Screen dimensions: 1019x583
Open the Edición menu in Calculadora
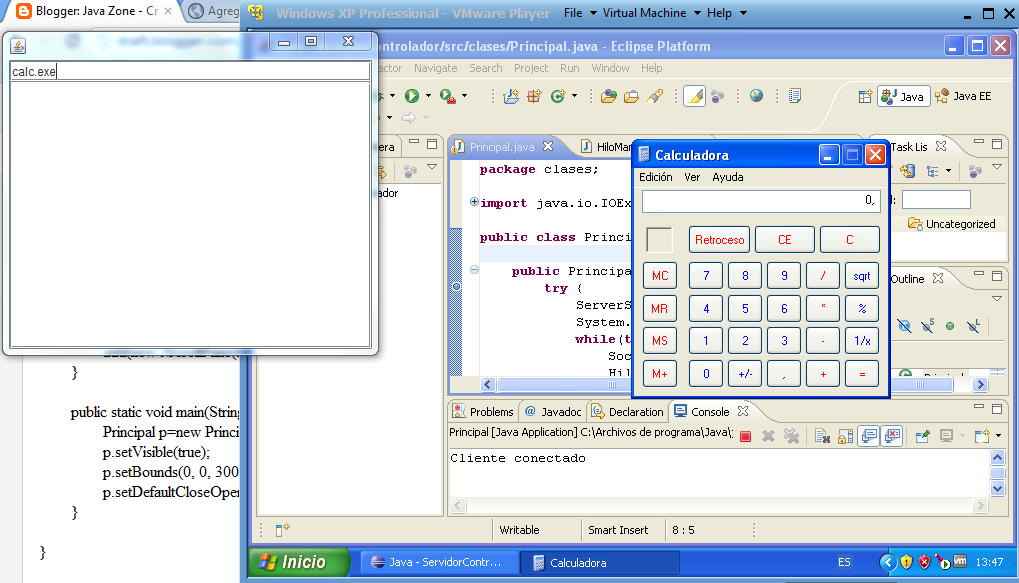click(656, 177)
